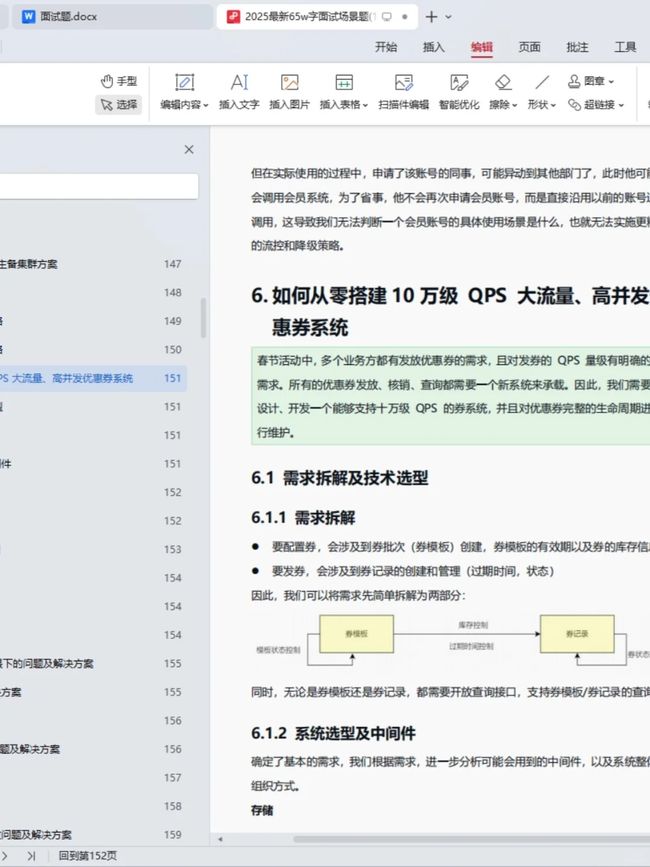The image size is (650, 867).
Task: Select the 2025最新65w字面试场景题 PDF tab
Action: pos(317,17)
